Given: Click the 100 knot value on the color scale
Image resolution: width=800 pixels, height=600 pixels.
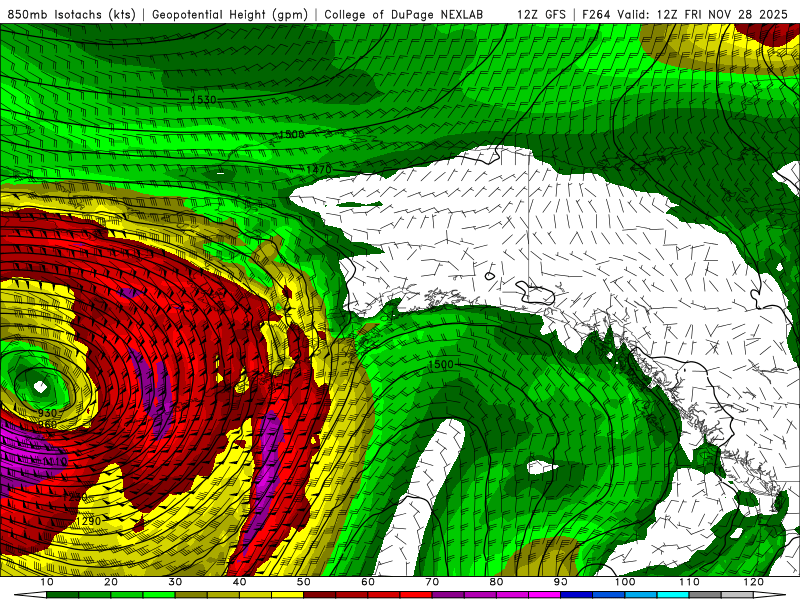Looking at the screenshot, I should [x=624, y=582].
